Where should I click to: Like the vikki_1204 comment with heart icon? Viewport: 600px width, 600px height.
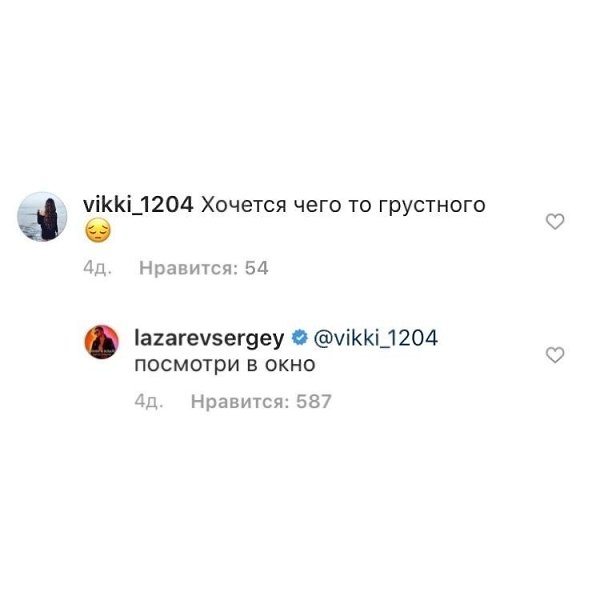click(555, 221)
